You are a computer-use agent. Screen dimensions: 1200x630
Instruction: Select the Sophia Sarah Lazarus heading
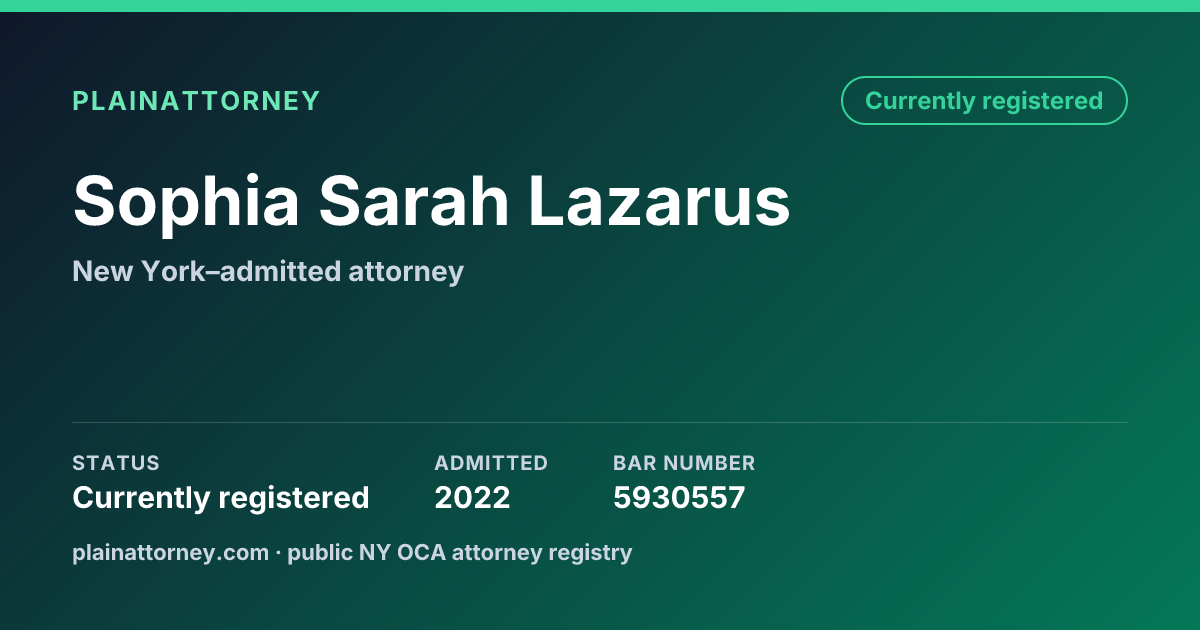[x=431, y=200]
